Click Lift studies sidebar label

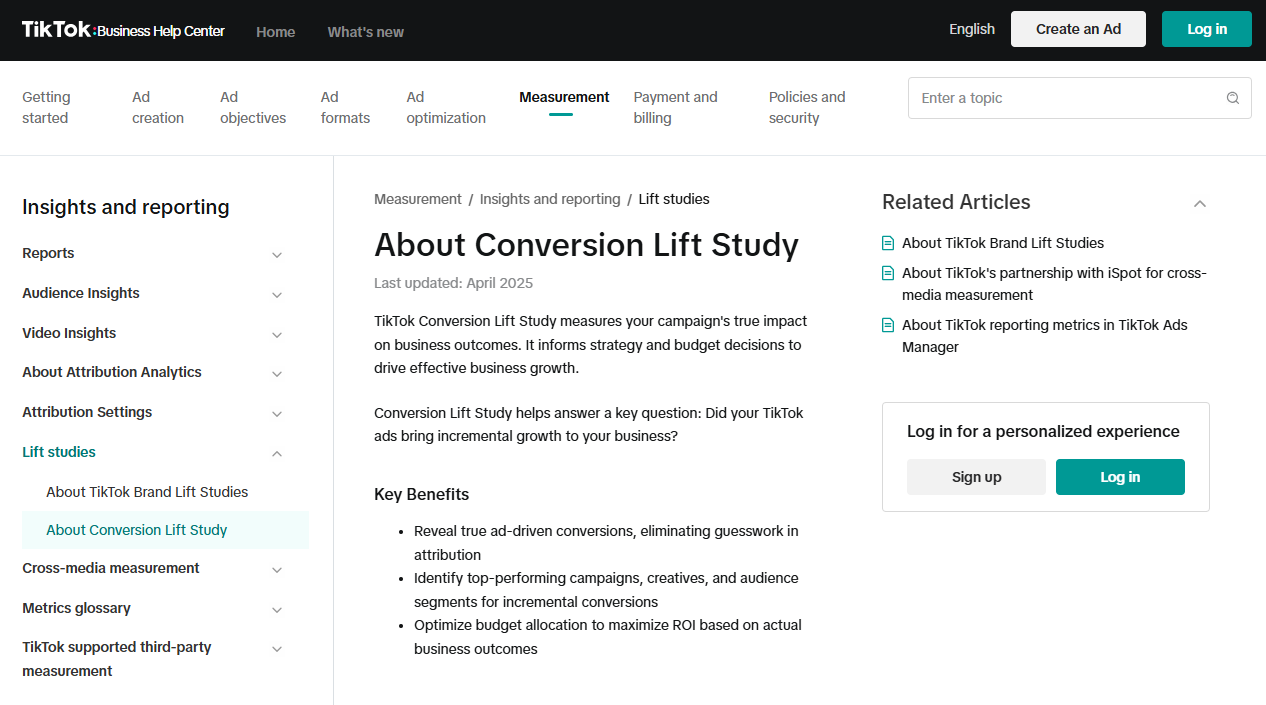tap(59, 452)
